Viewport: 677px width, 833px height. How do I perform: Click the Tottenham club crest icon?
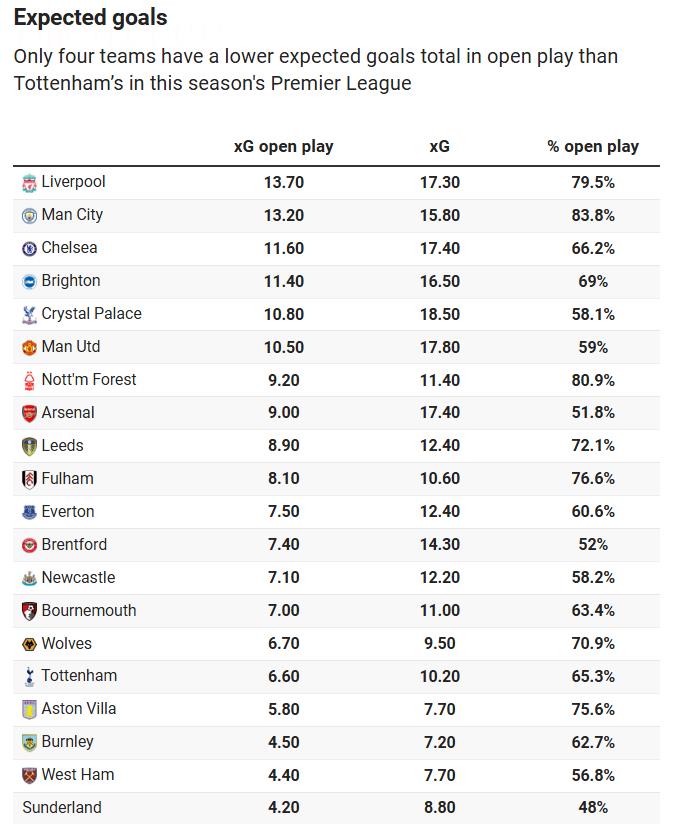29,678
